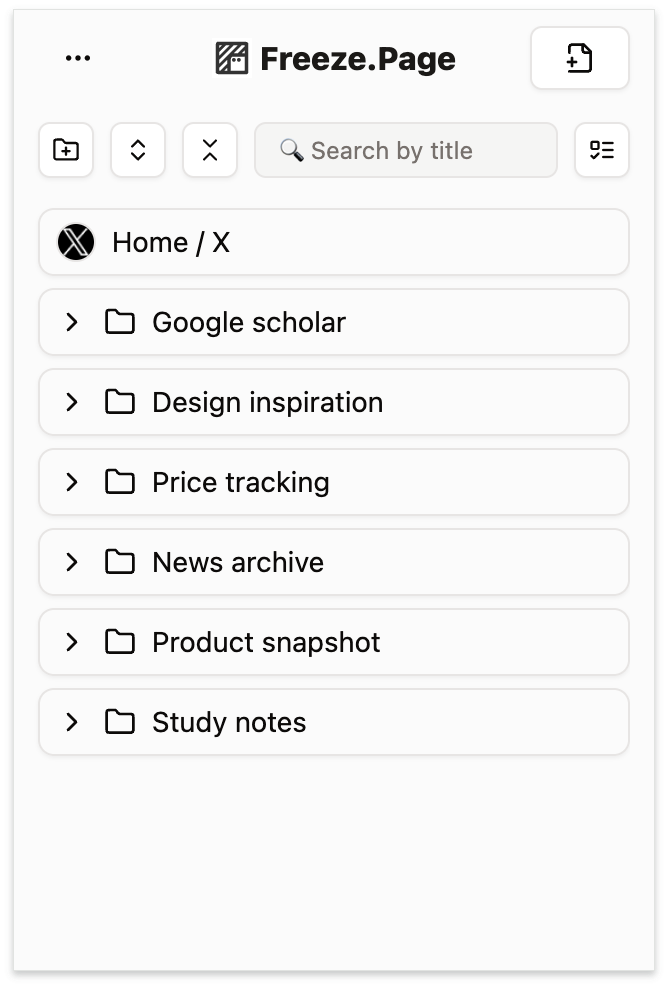Viewport: 668px width, 988px height.
Task: Collapse all folders with inward arrows icon
Action: click(x=210, y=150)
